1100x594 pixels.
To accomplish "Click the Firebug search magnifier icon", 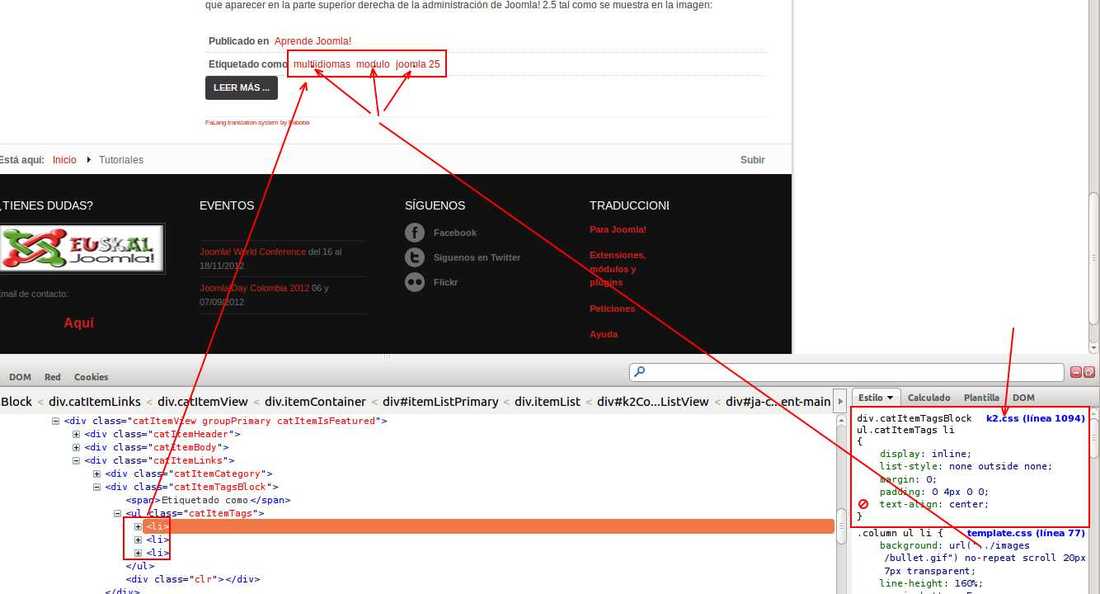I will pos(639,372).
